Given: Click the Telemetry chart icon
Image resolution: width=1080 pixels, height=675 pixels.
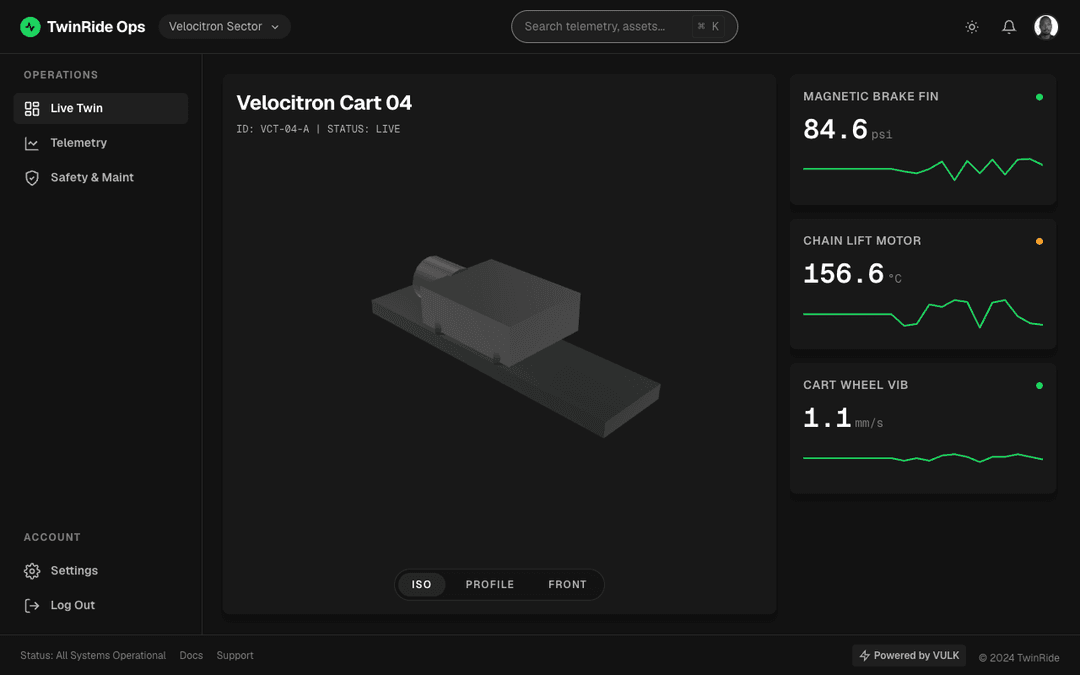Looking at the screenshot, I should [x=32, y=143].
